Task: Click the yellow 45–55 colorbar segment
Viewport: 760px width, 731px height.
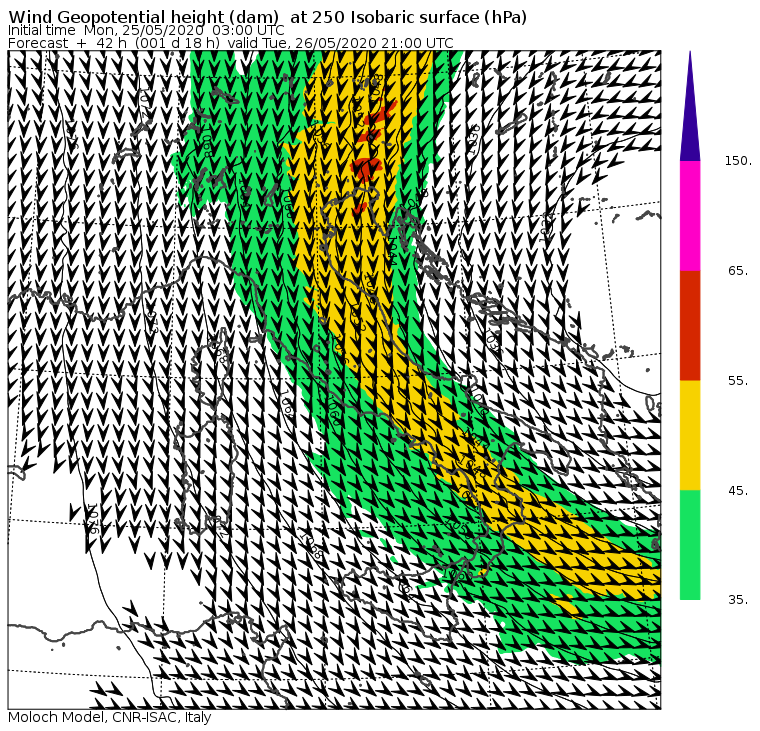Action: point(690,435)
